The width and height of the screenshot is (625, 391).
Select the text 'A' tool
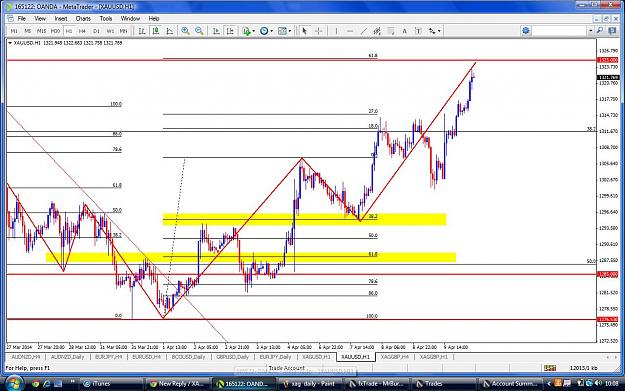[404, 31]
